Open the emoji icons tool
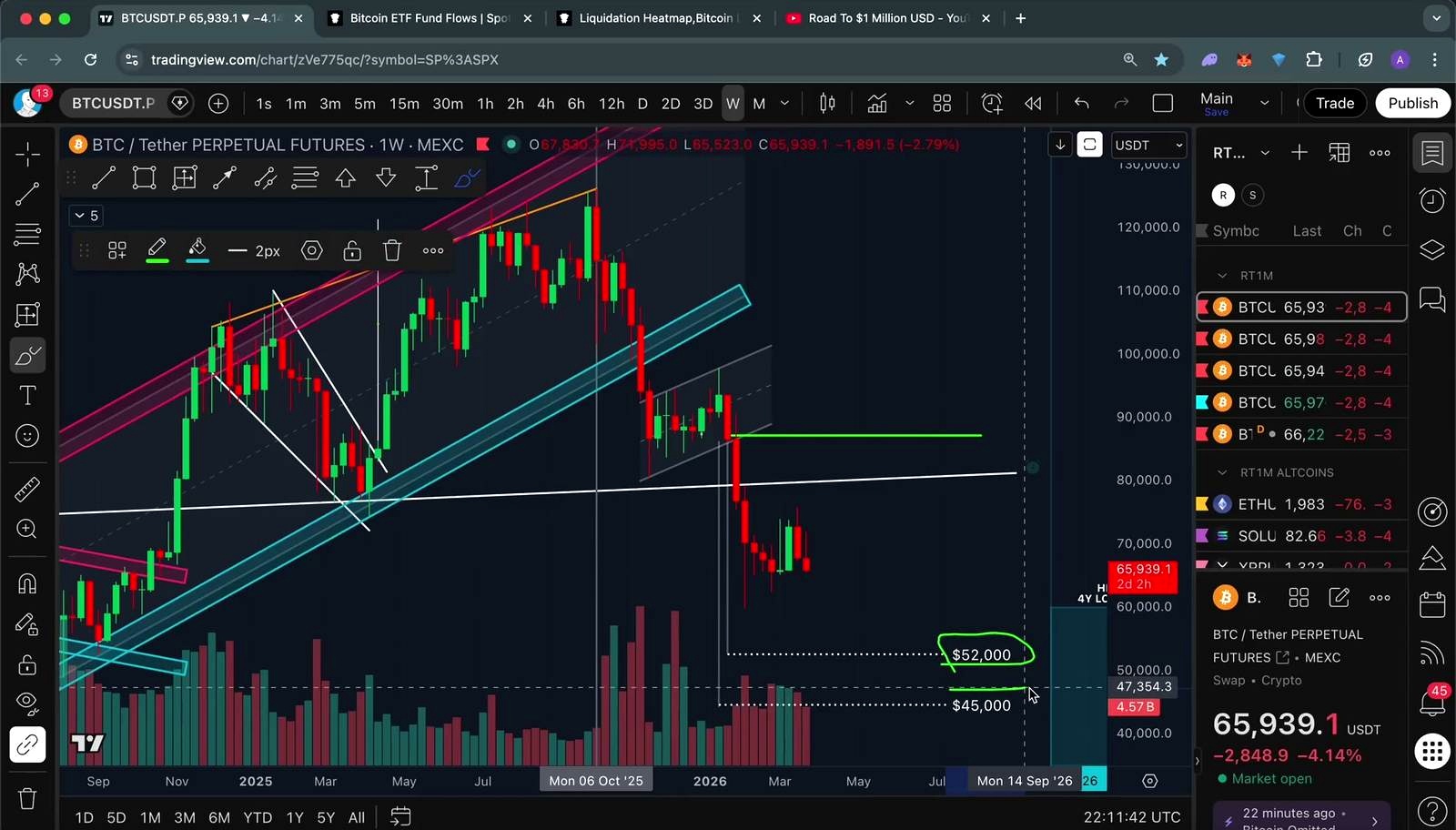 (x=27, y=436)
